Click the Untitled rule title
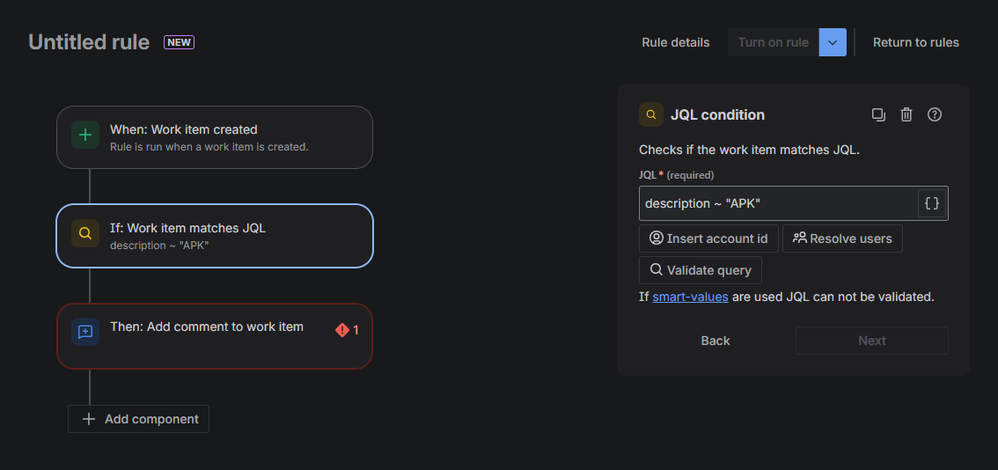 pyautogui.click(x=89, y=43)
